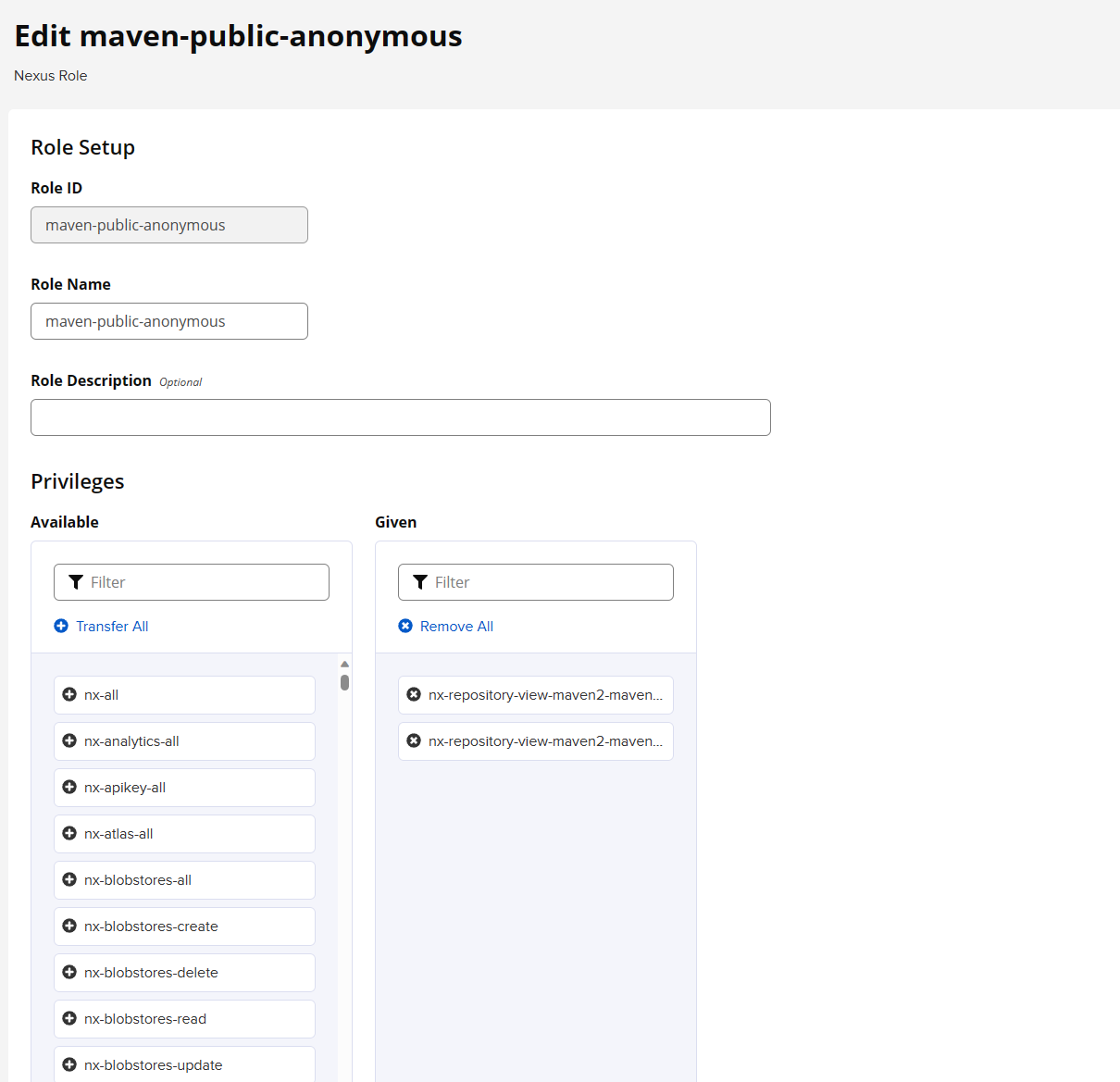Click the Available list scrollbar thumb

pos(344,682)
